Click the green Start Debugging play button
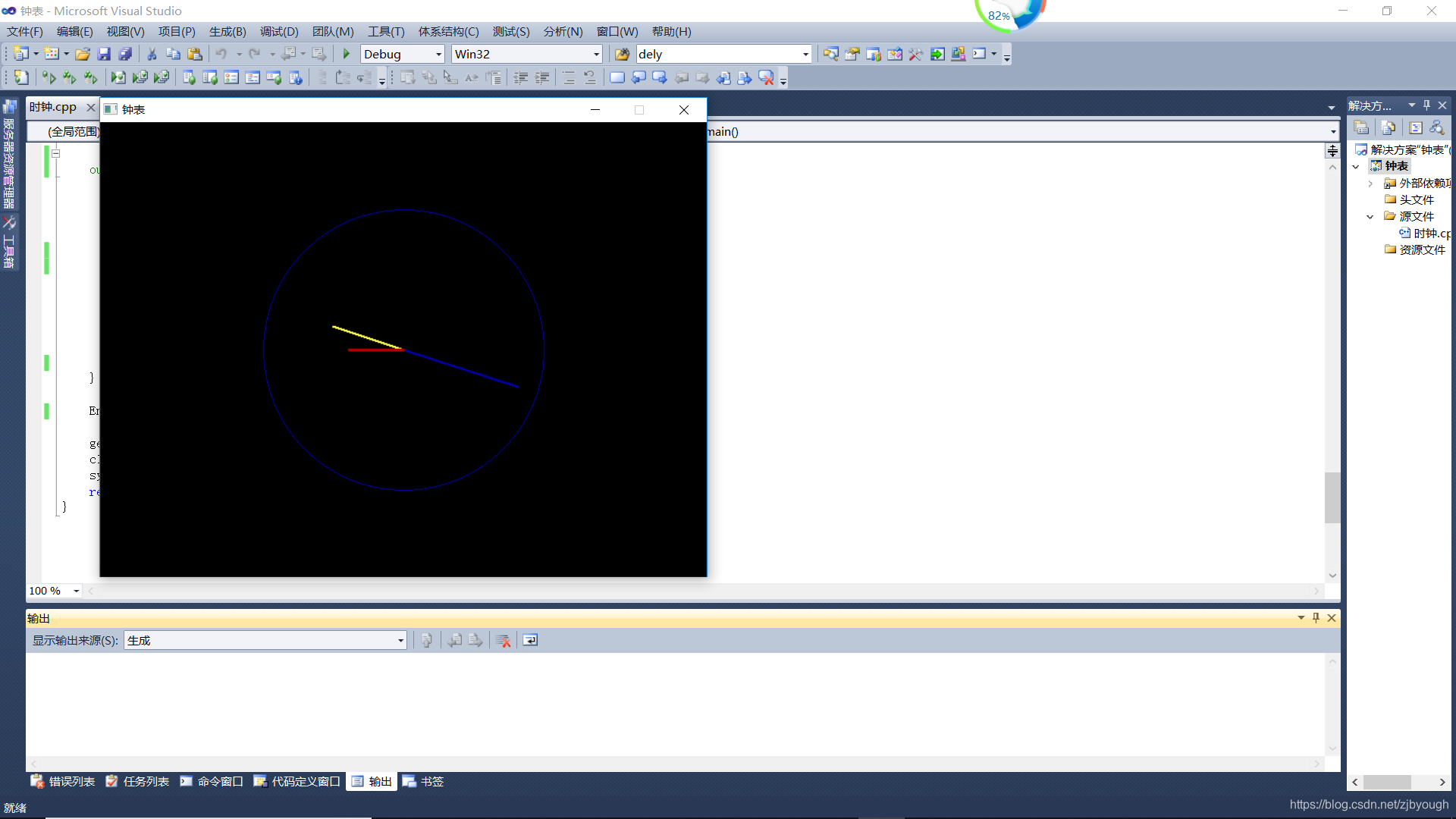This screenshot has width=1456, height=819. click(347, 54)
